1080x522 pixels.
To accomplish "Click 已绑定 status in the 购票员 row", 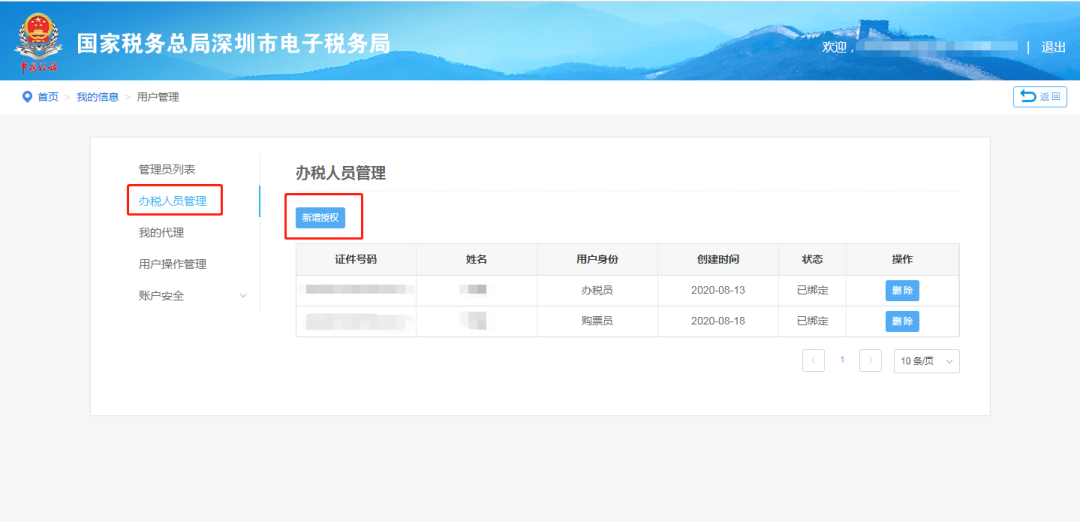I will point(813,321).
